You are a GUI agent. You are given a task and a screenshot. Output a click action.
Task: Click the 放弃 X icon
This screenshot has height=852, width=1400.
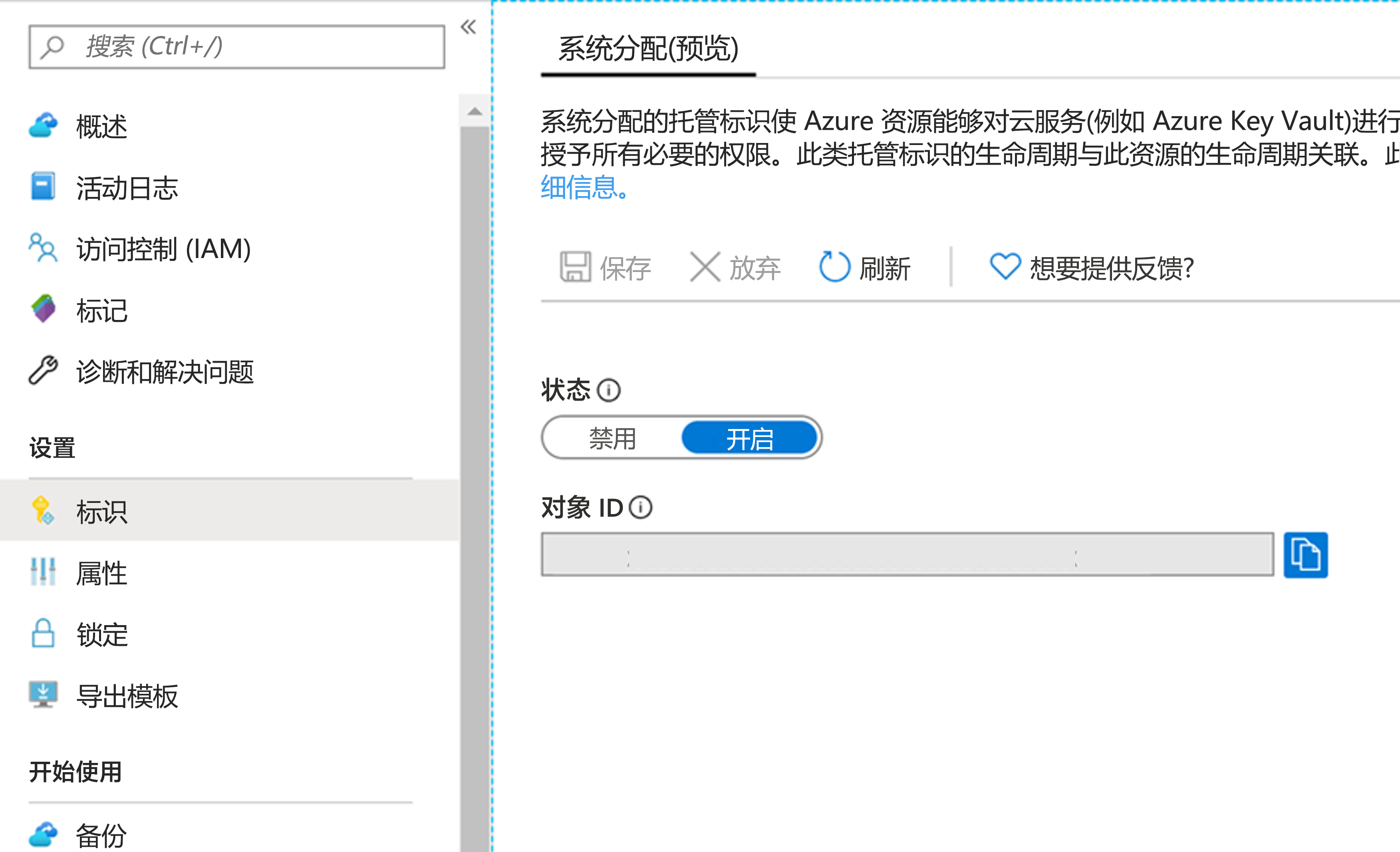(x=705, y=266)
